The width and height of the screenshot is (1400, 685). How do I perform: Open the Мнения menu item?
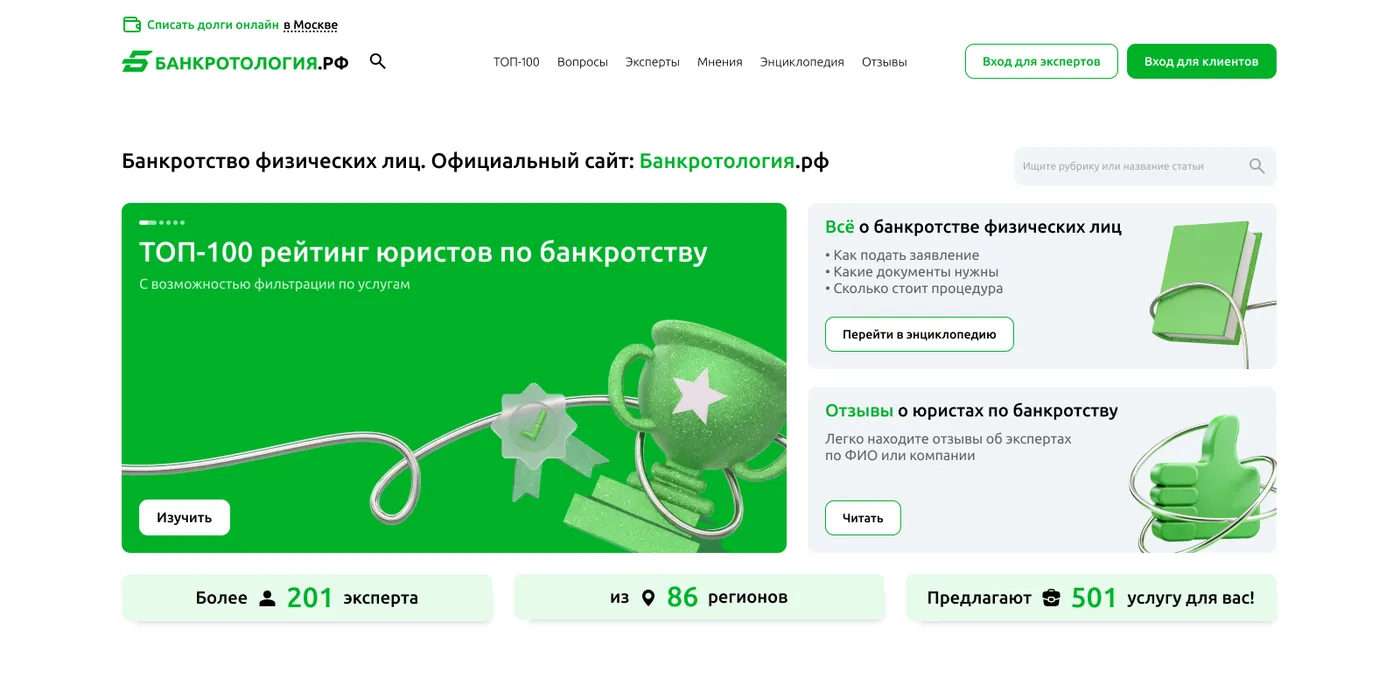(x=720, y=62)
